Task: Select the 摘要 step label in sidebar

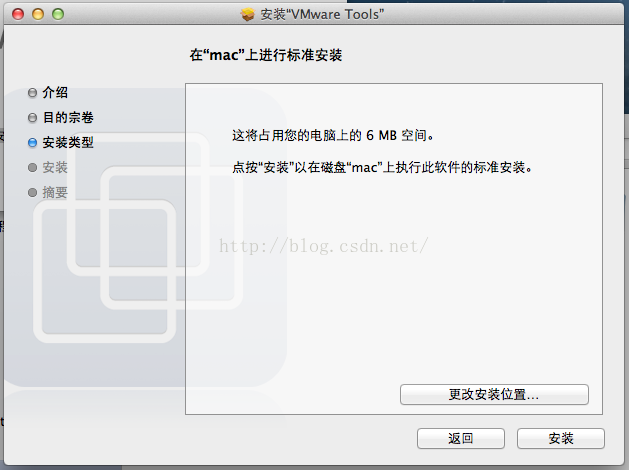Action: 55,192
